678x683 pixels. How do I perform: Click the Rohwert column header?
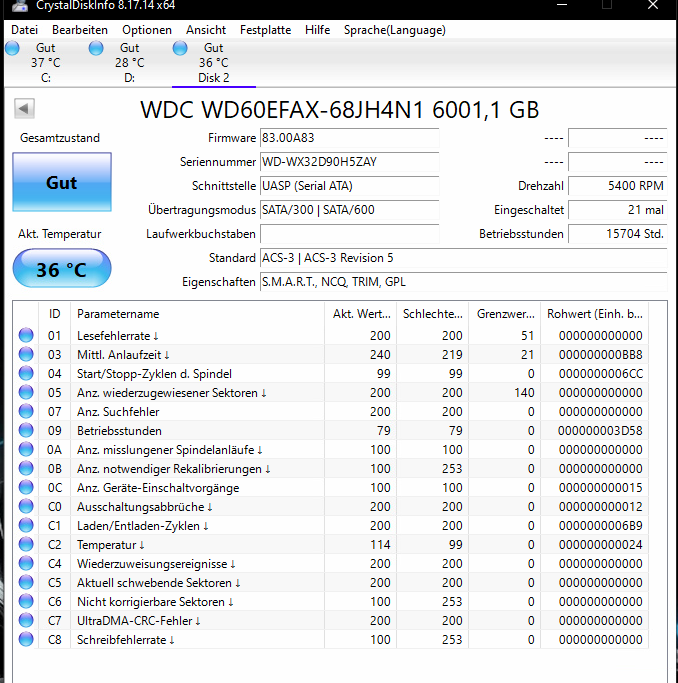594,314
